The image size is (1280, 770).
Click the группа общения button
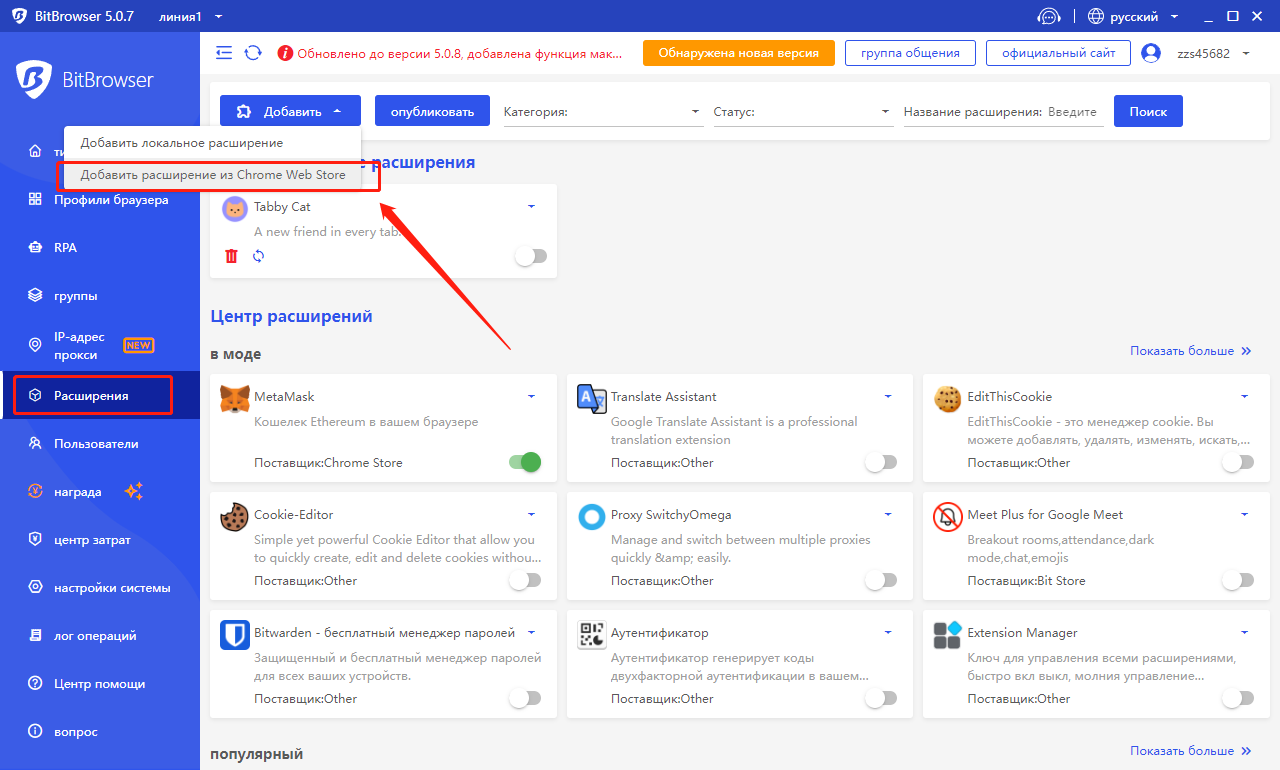[x=910, y=53]
